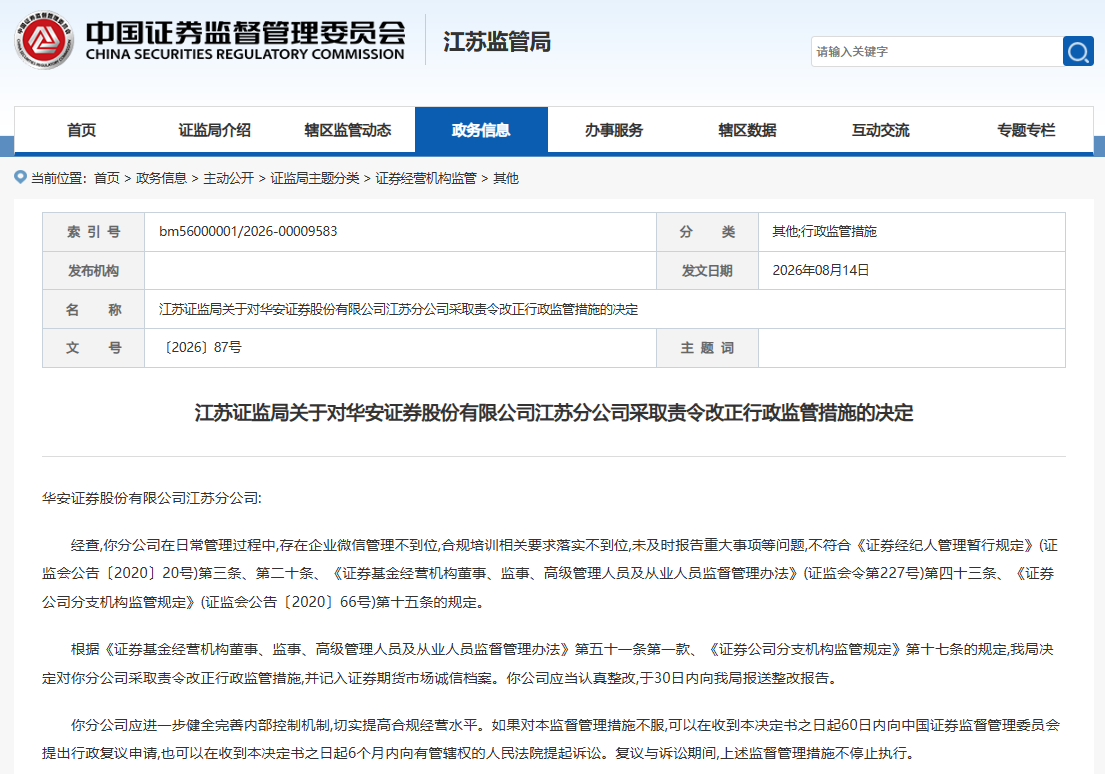The image size is (1105, 774).
Task: Click the 主题词 label cell
Action: pos(707,348)
